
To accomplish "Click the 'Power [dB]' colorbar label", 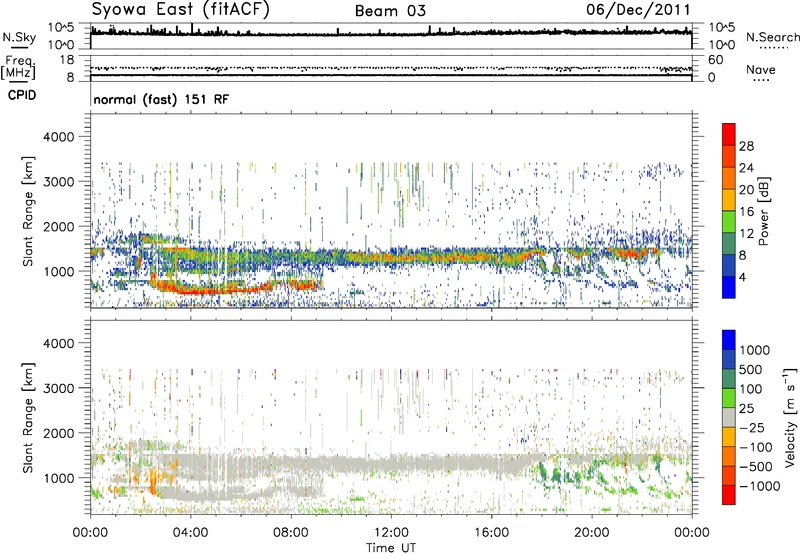I will pos(763,212).
